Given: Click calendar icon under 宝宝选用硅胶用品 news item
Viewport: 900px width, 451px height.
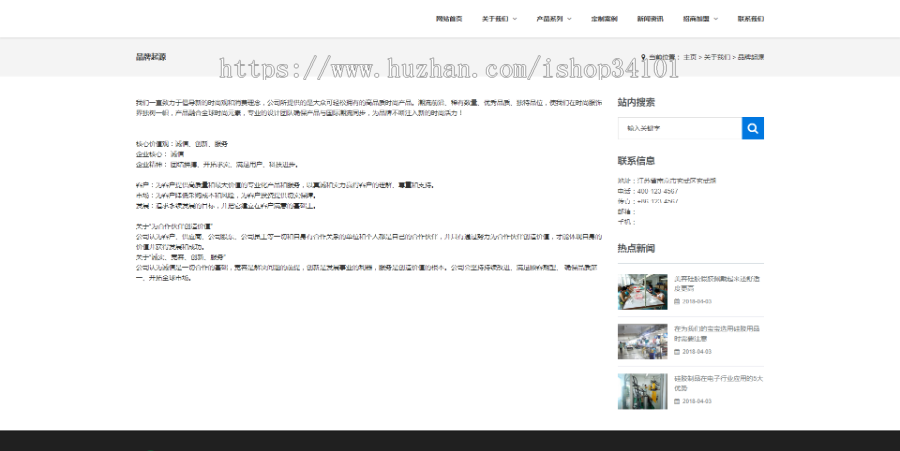Looking at the screenshot, I should (677, 351).
